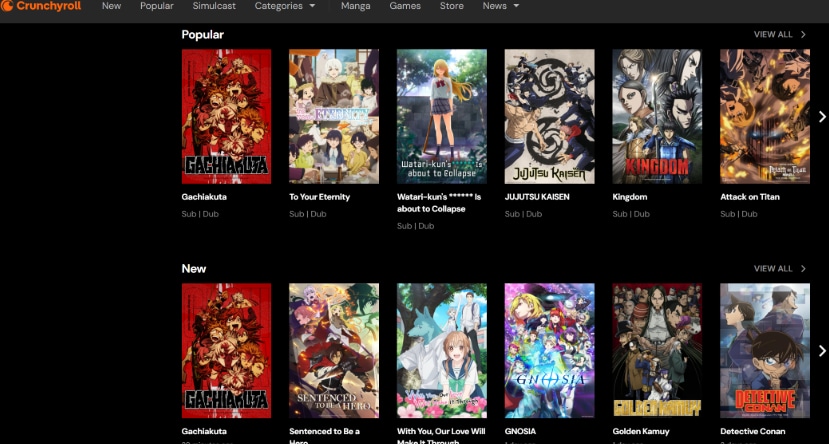The width and height of the screenshot is (829, 444).
Task: Open Watari-kun's Collapse poster
Action: 442,116
